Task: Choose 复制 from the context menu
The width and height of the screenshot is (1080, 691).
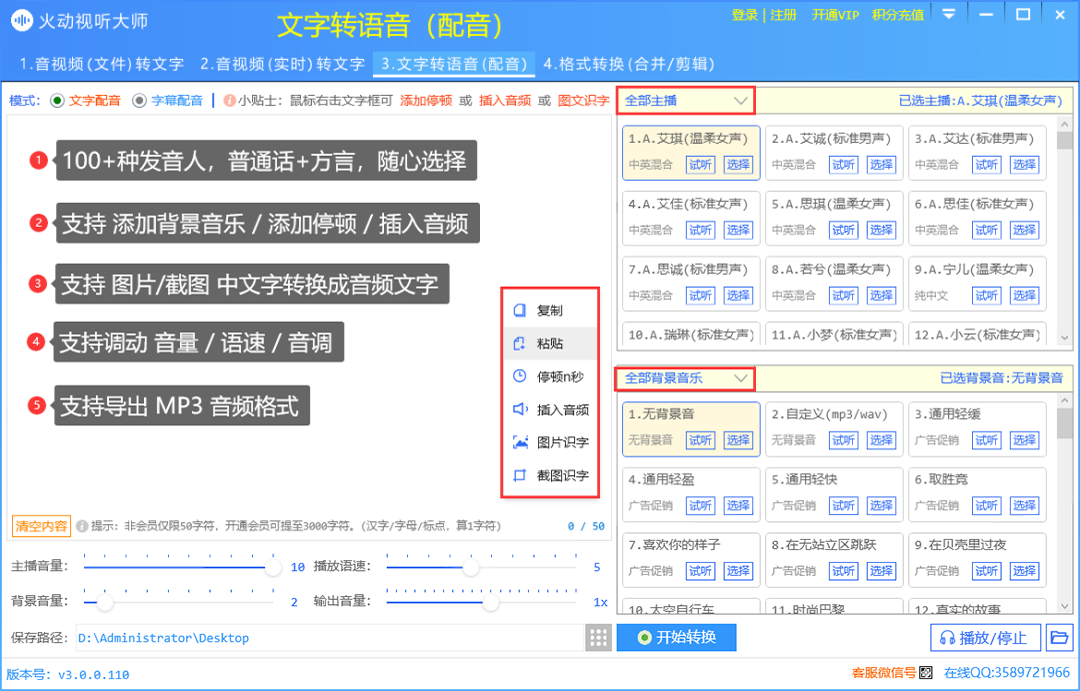Action: coord(550,311)
